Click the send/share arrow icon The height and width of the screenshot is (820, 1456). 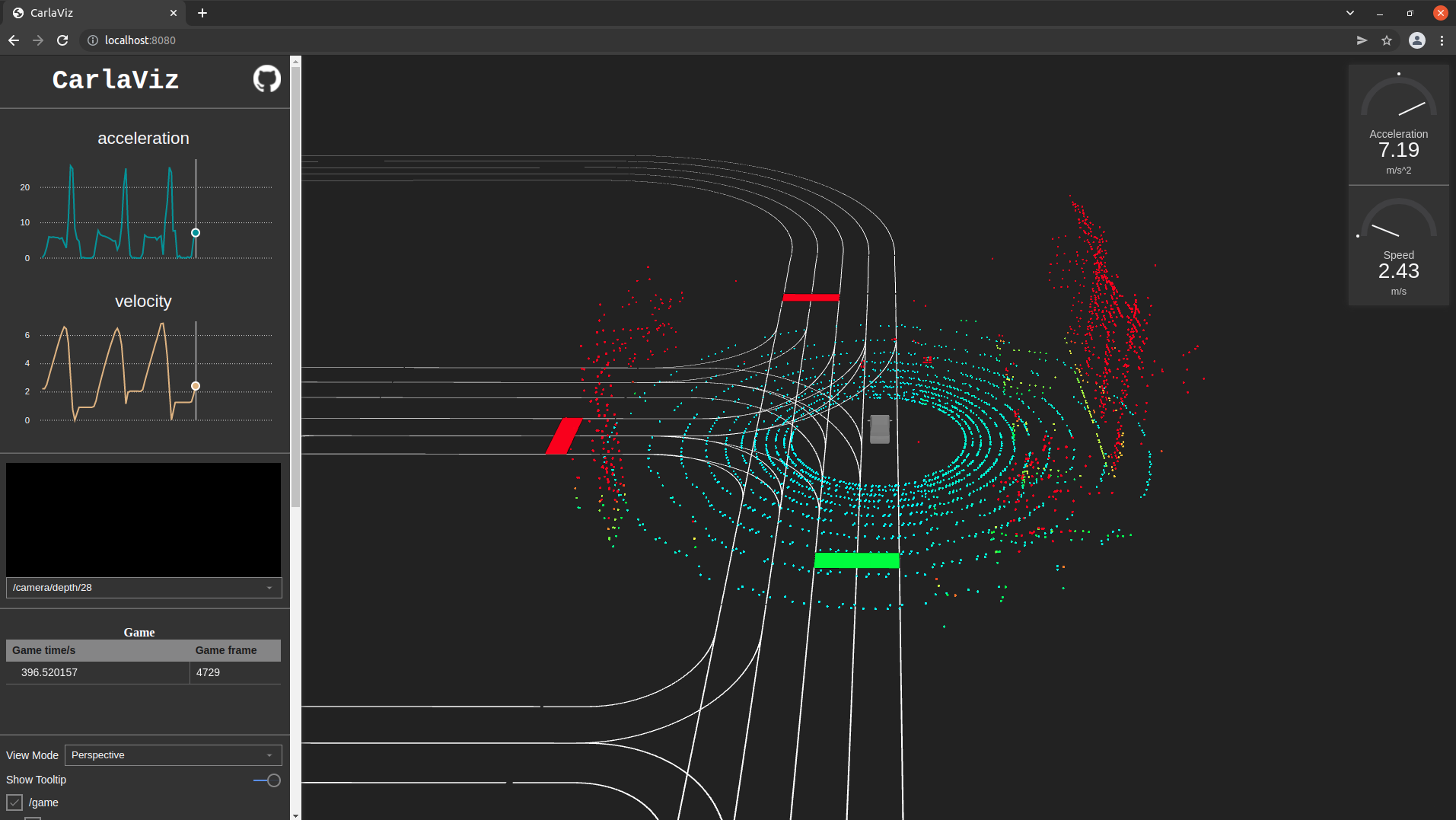(x=1362, y=40)
